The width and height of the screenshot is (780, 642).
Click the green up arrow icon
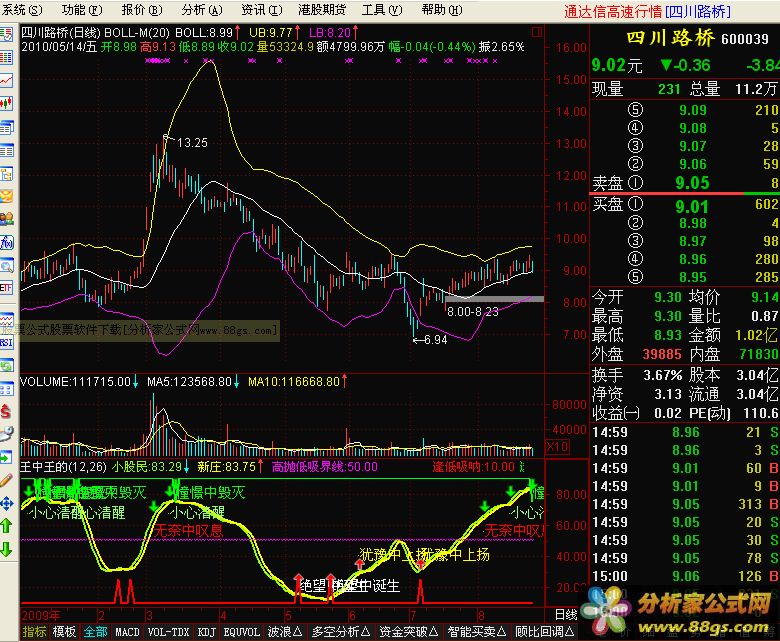(x=6, y=526)
